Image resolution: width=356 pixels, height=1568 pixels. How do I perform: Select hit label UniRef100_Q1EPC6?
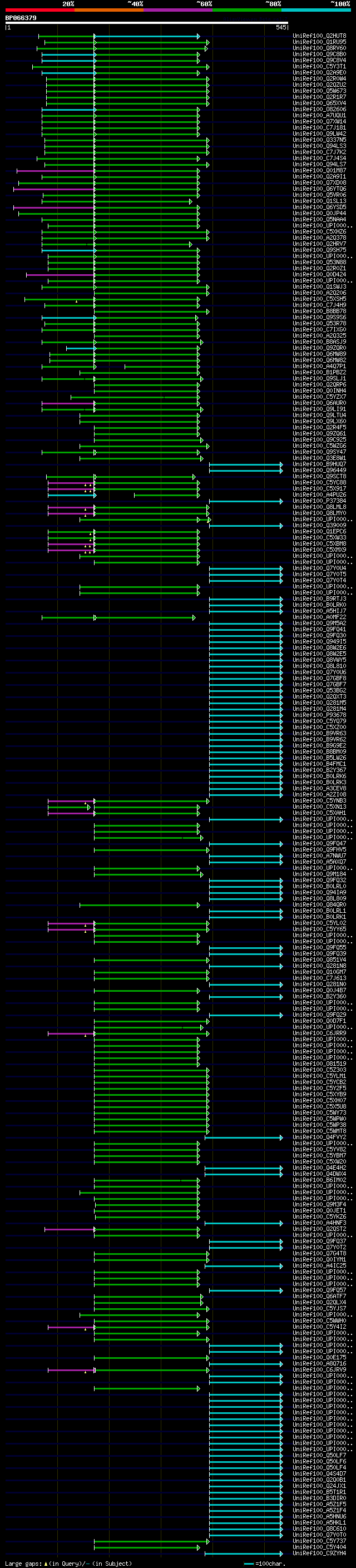pos(319,532)
